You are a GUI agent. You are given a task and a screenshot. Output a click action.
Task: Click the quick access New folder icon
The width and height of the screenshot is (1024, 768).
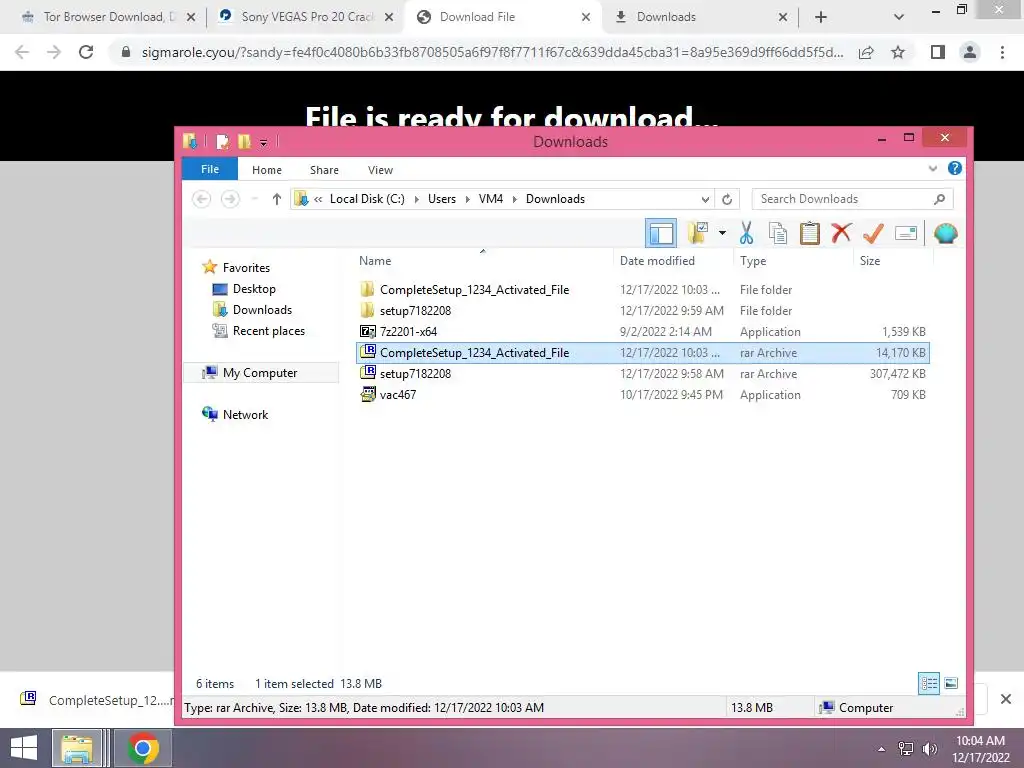pos(244,141)
